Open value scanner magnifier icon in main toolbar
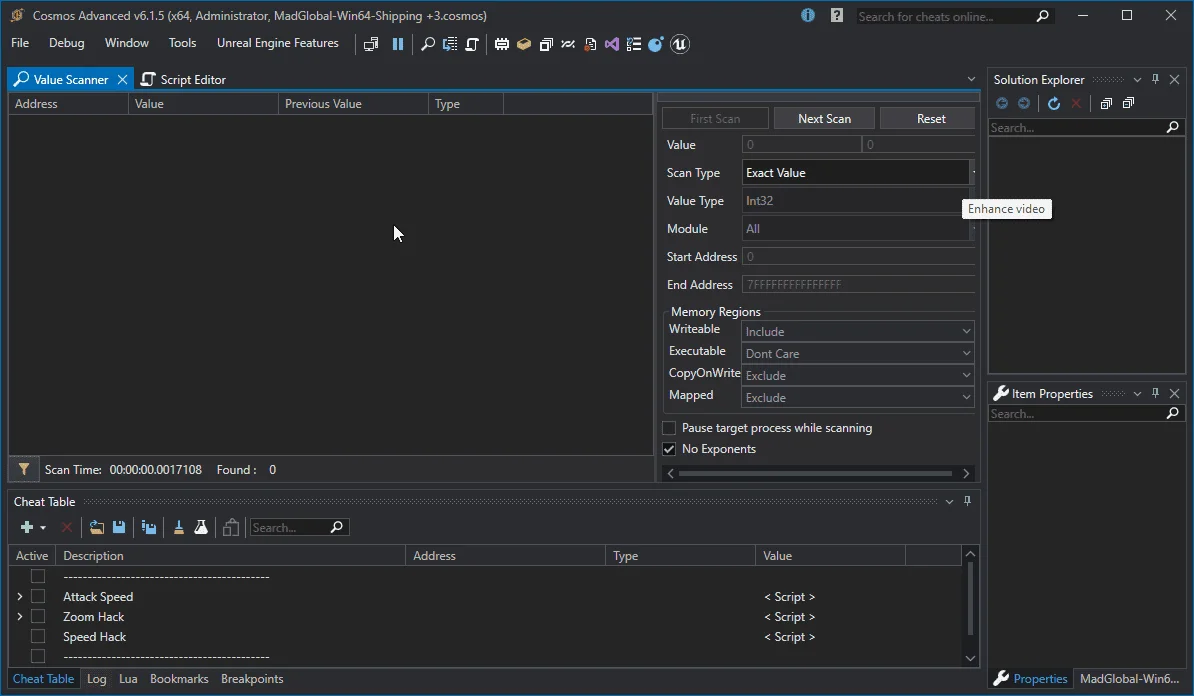The image size is (1194, 696). click(x=428, y=44)
